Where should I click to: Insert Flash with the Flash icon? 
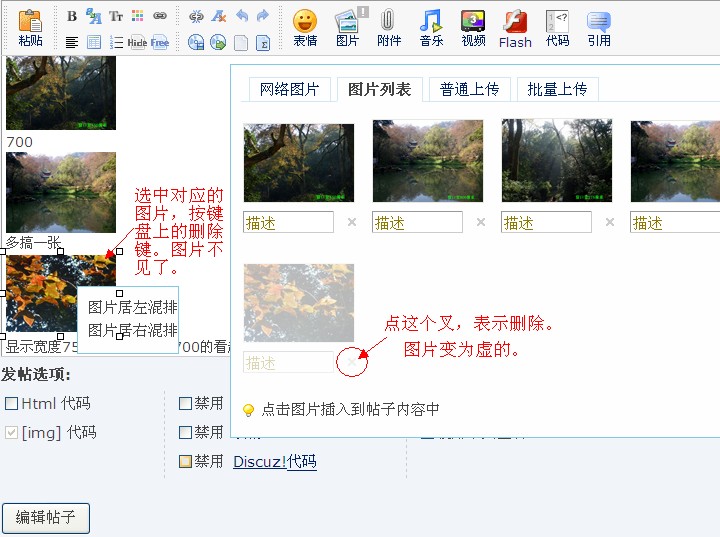(515, 27)
